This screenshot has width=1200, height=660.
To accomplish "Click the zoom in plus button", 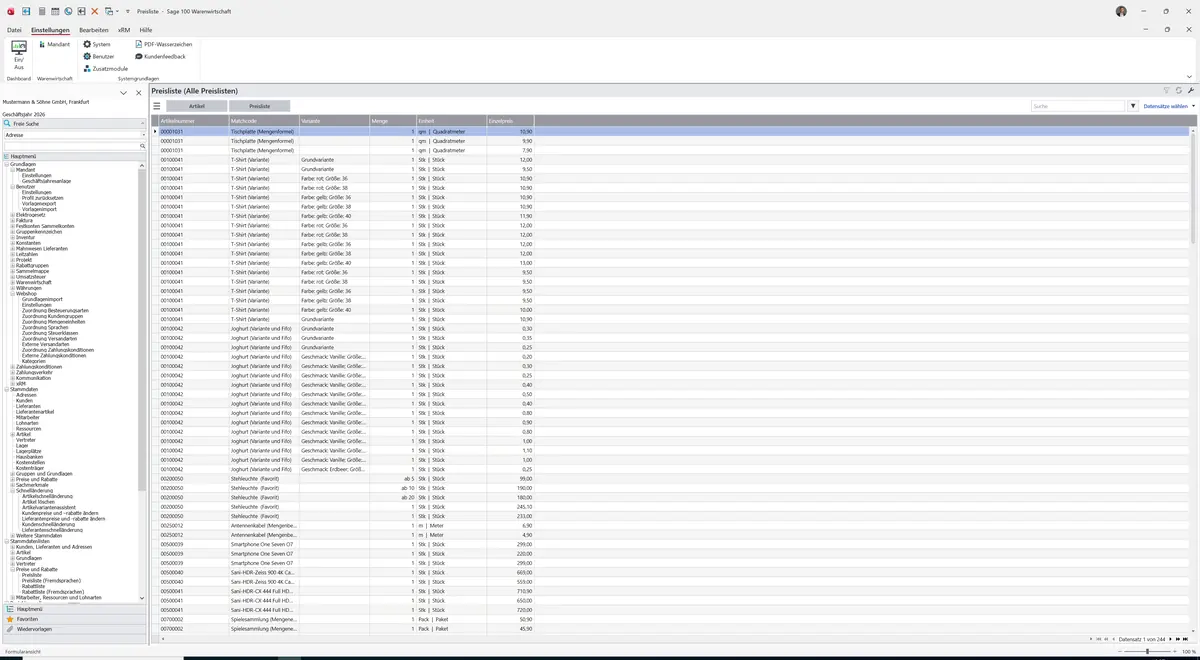I will coord(1177,651).
